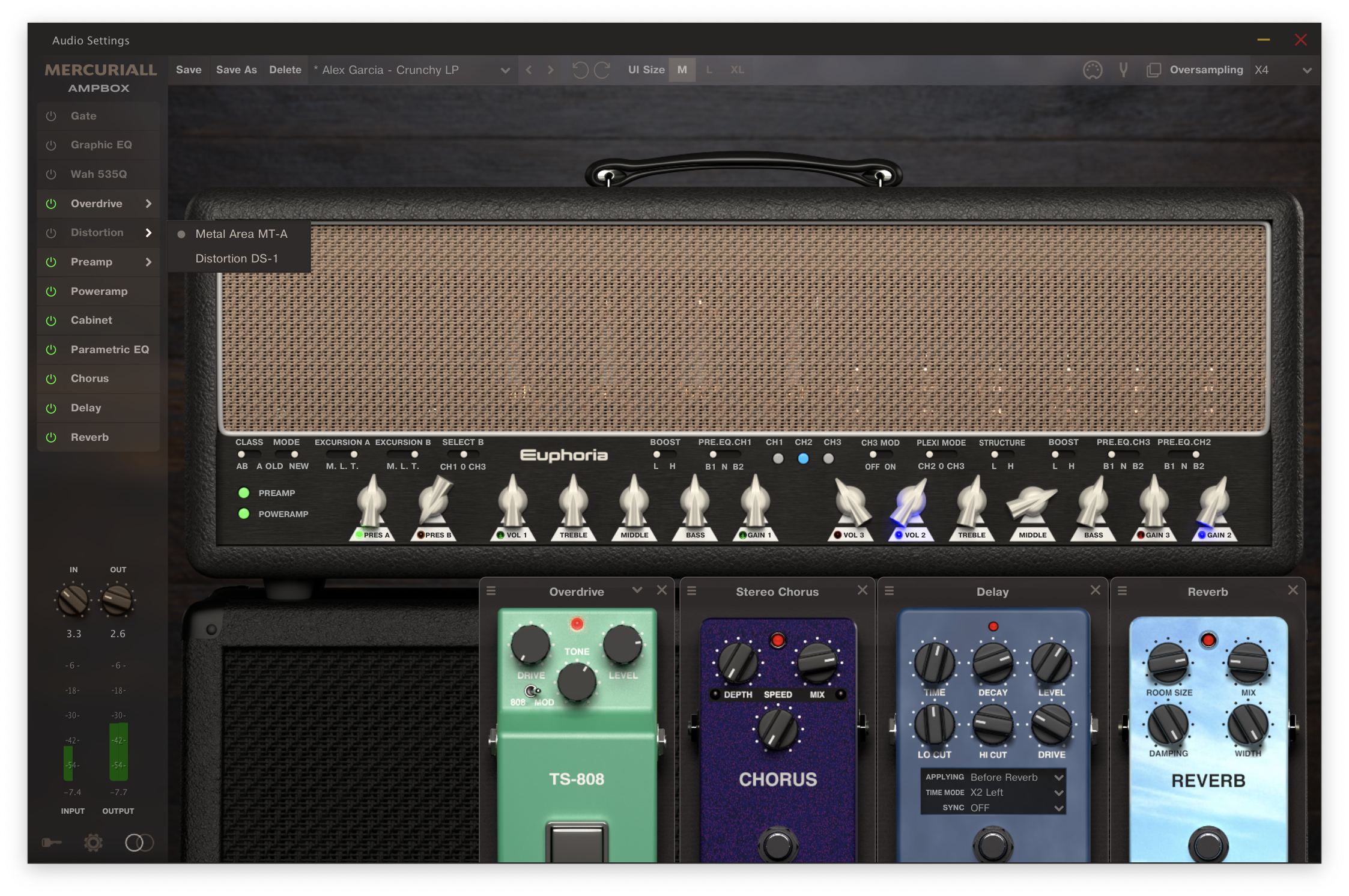
Task: Click the stereo link circles icon
Action: click(139, 843)
